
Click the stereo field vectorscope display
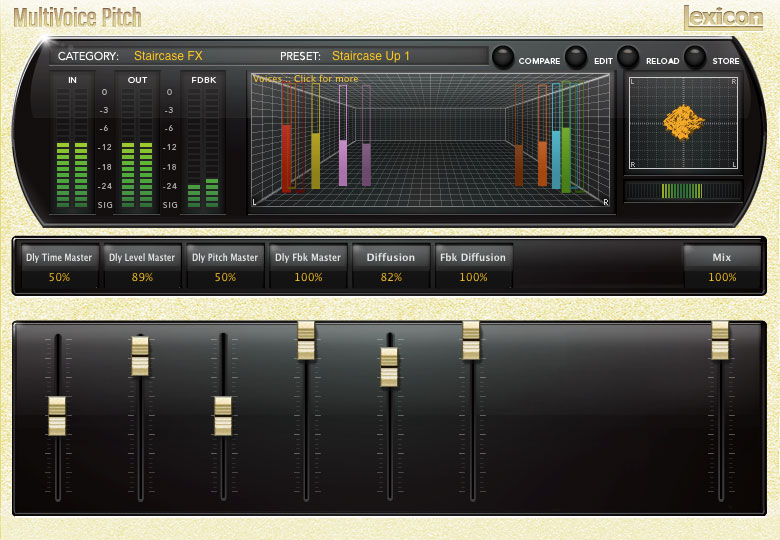(683, 123)
